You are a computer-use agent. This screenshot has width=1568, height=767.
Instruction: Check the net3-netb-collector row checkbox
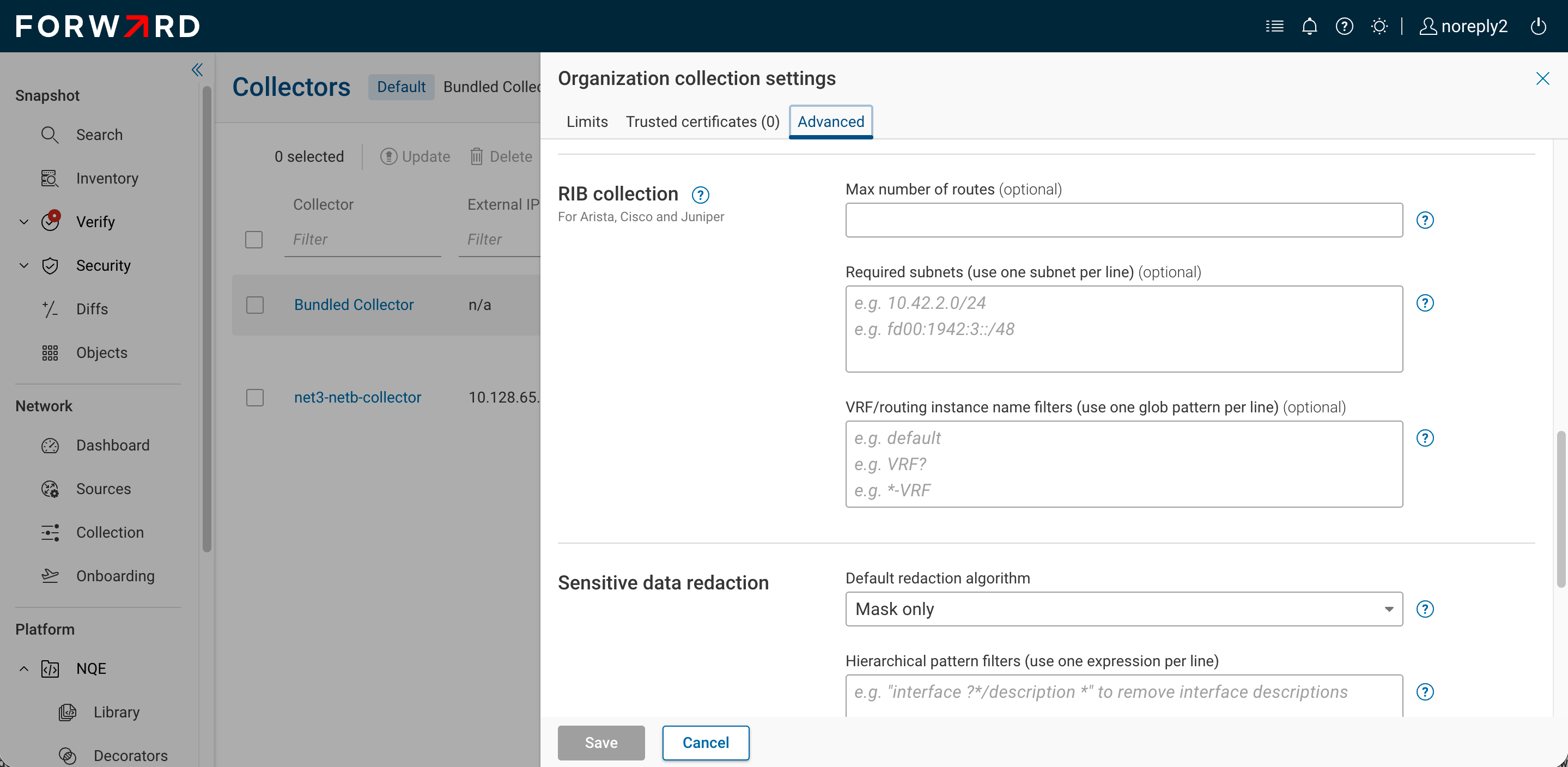coord(255,398)
